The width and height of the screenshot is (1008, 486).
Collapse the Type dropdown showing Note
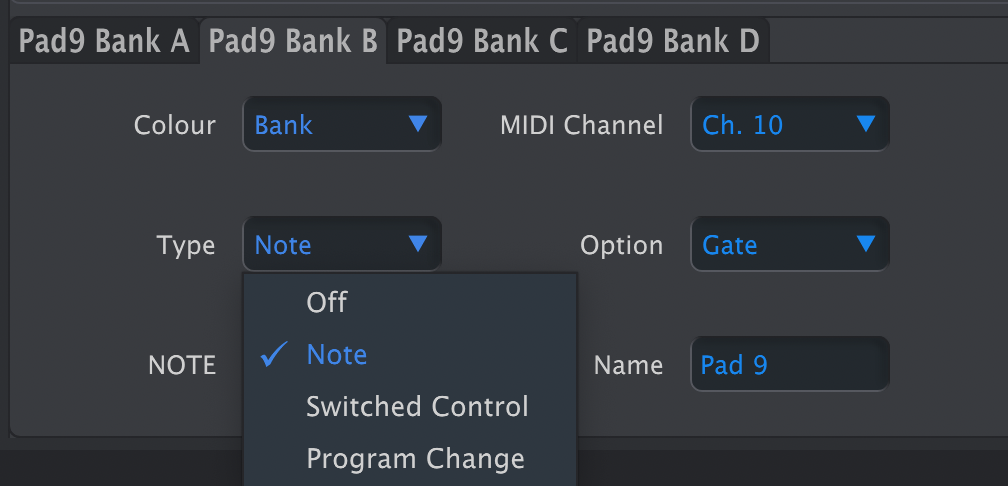342,244
